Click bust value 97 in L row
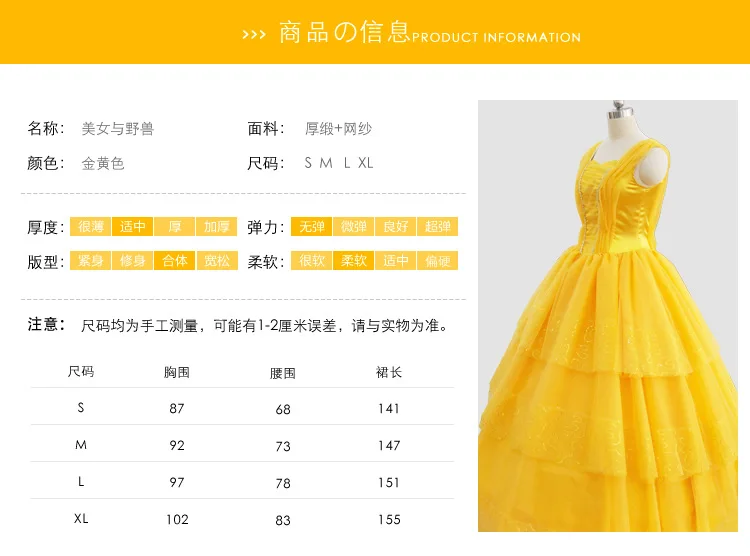 (176, 482)
